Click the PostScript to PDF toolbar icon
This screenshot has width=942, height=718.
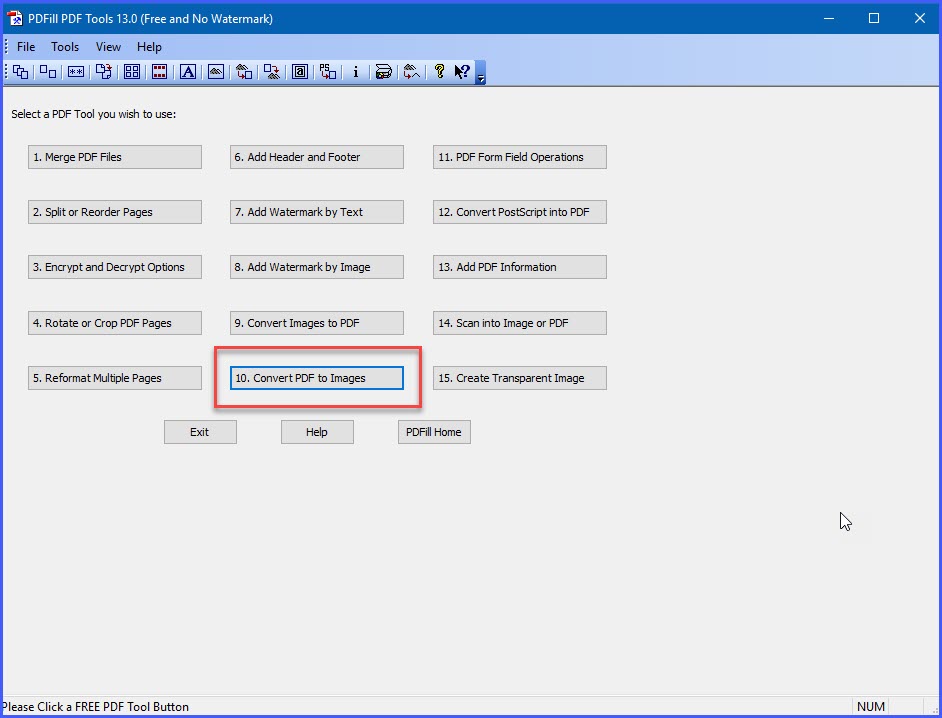327,71
